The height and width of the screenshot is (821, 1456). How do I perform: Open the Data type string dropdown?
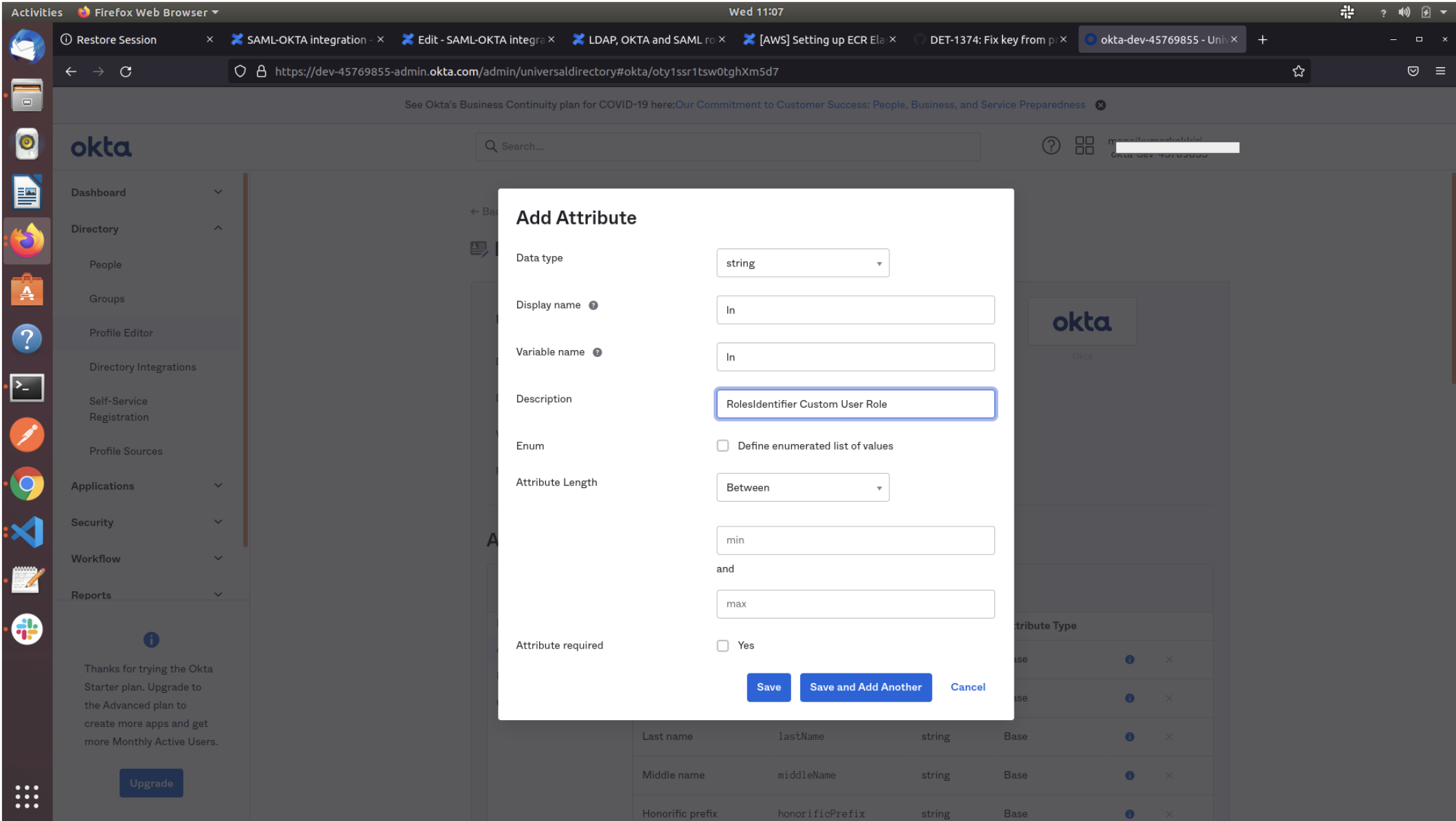pyautogui.click(x=802, y=263)
